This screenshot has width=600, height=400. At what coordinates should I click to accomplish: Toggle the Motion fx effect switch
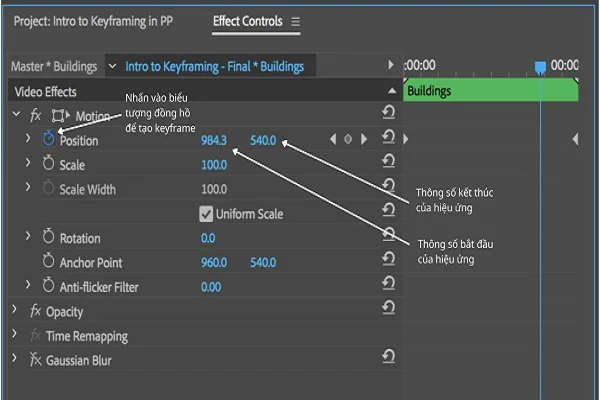pos(36,115)
